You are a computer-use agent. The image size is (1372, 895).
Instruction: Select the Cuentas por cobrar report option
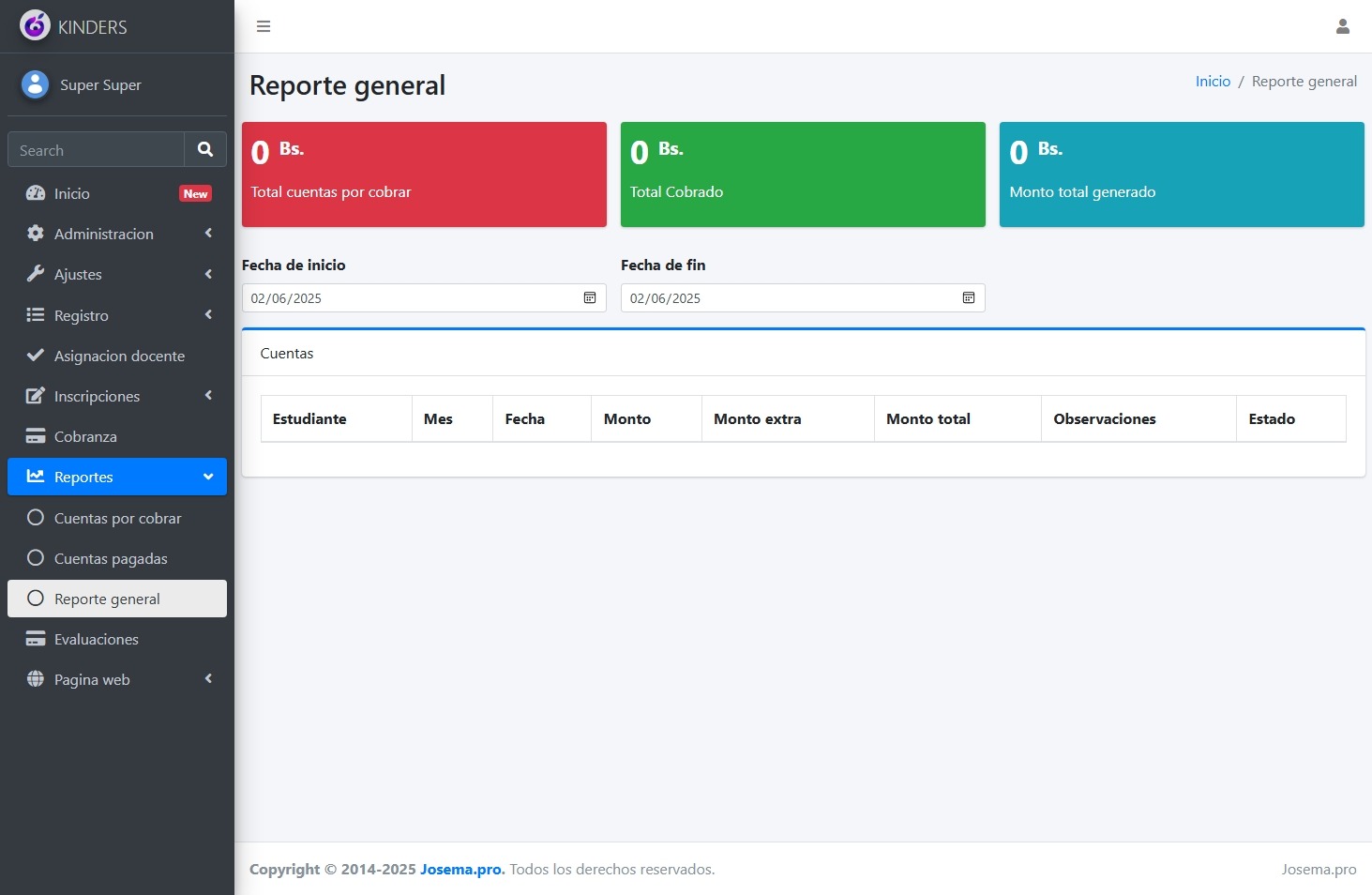[x=117, y=518]
